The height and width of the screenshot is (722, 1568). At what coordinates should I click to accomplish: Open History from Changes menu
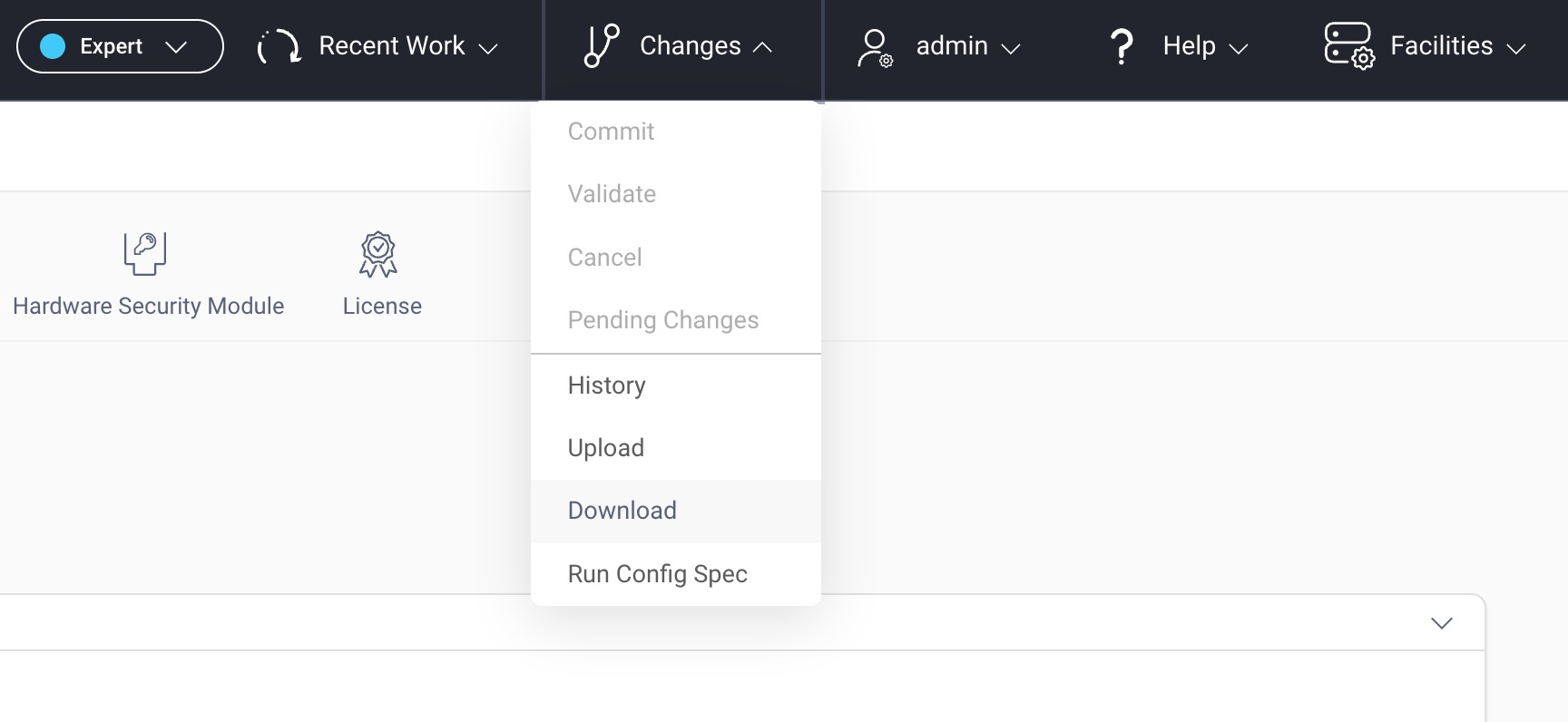click(x=676, y=385)
